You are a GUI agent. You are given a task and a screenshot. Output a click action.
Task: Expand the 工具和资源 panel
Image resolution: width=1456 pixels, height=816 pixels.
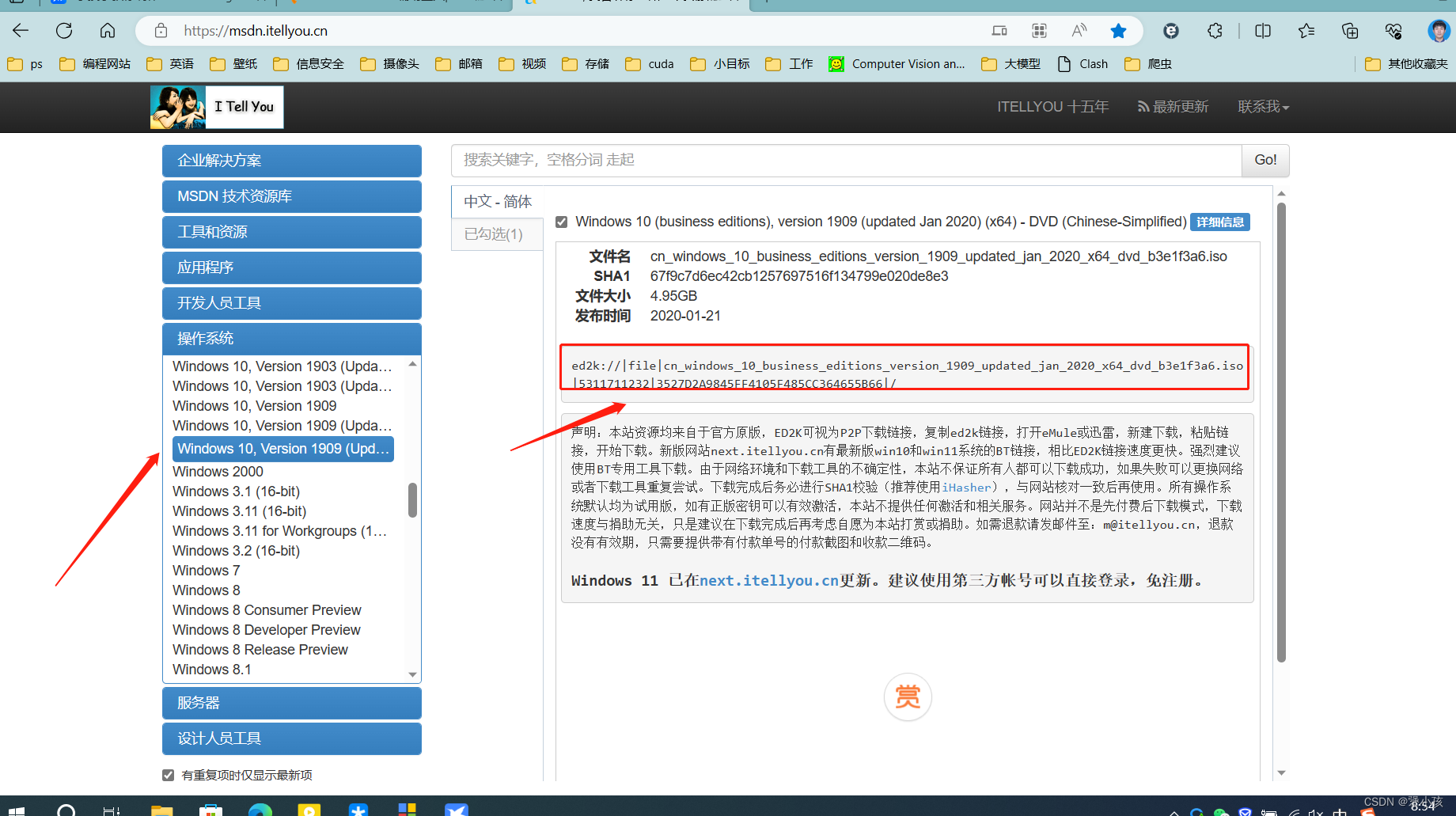(292, 232)
